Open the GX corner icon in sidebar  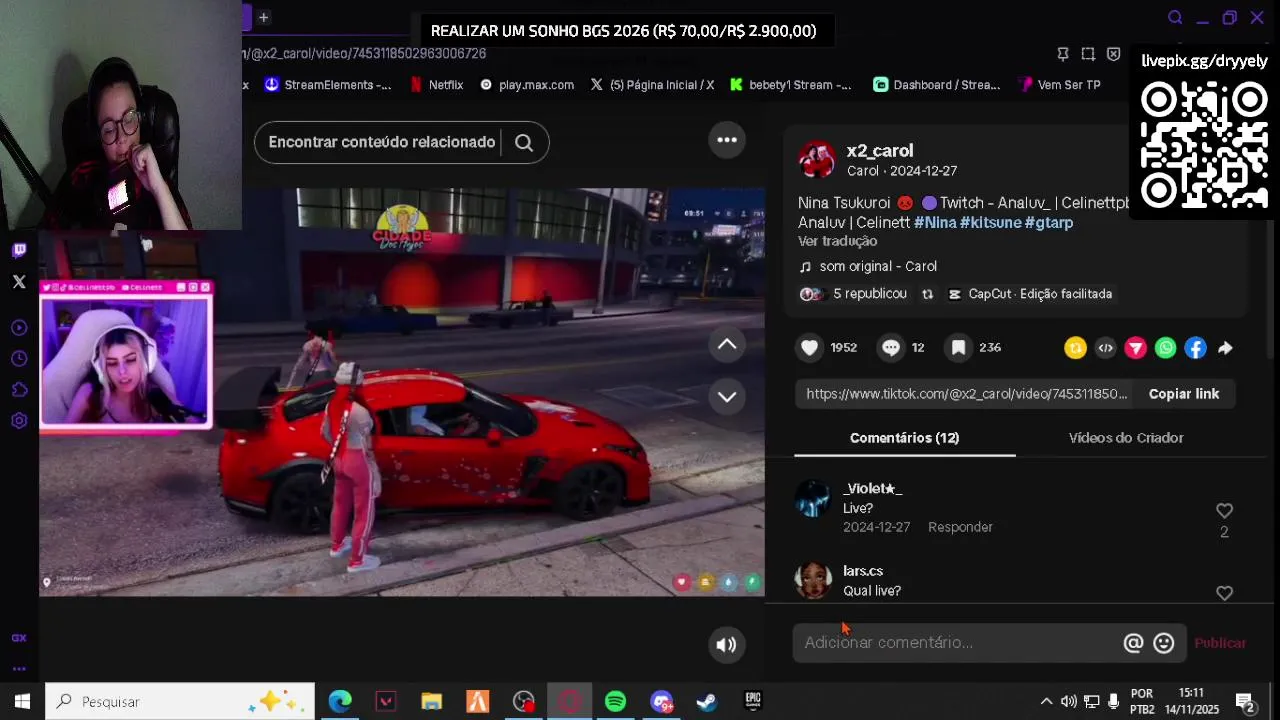(x=19, y=638)
